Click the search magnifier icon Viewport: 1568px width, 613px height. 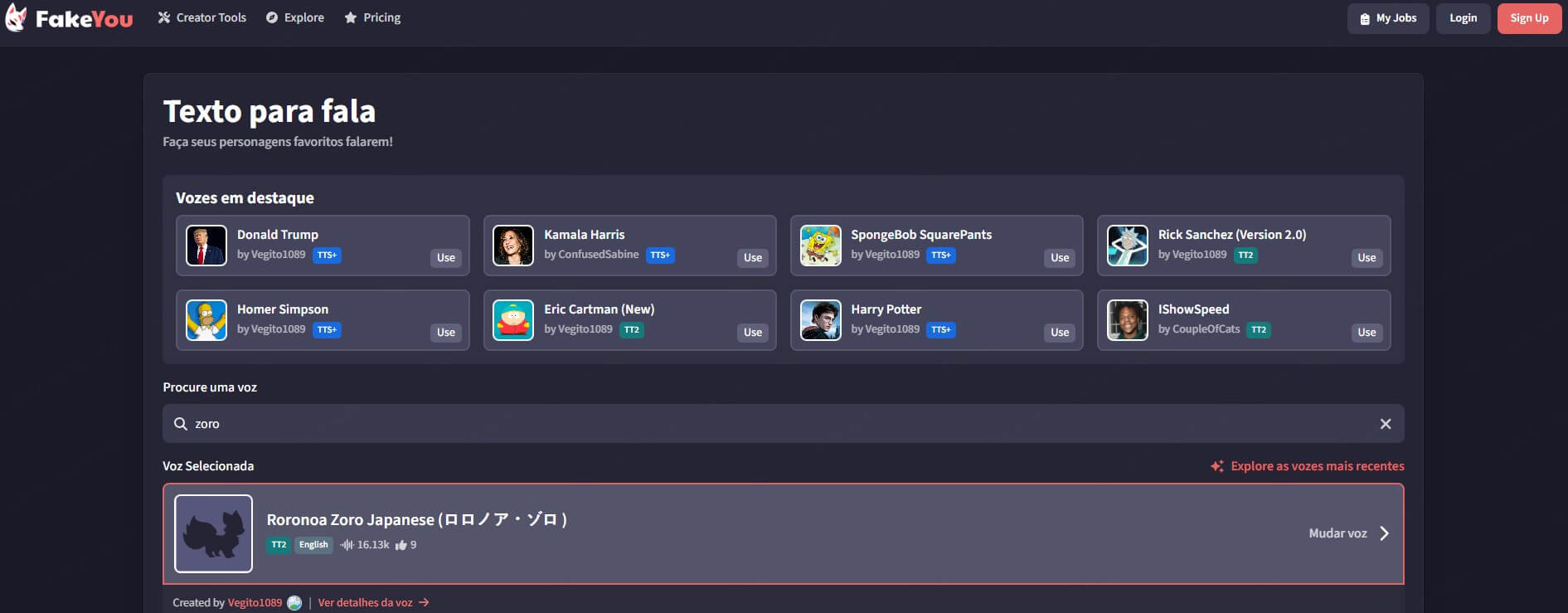[x=180, y=424]
